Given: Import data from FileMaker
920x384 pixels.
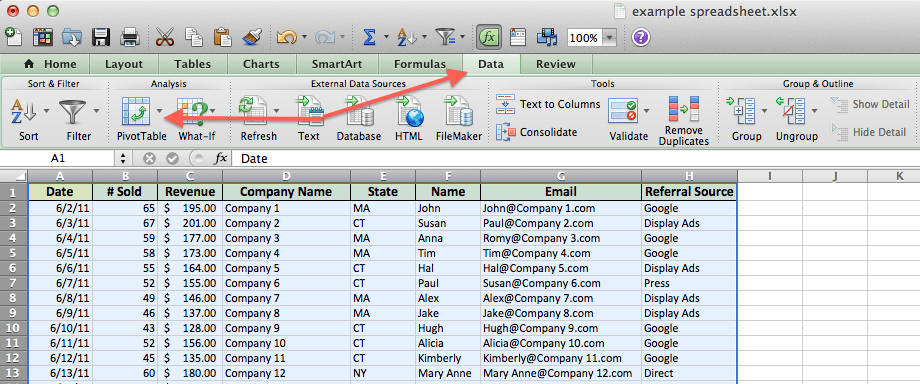Looking at the screenshot, I should click(x=458, y=112).
